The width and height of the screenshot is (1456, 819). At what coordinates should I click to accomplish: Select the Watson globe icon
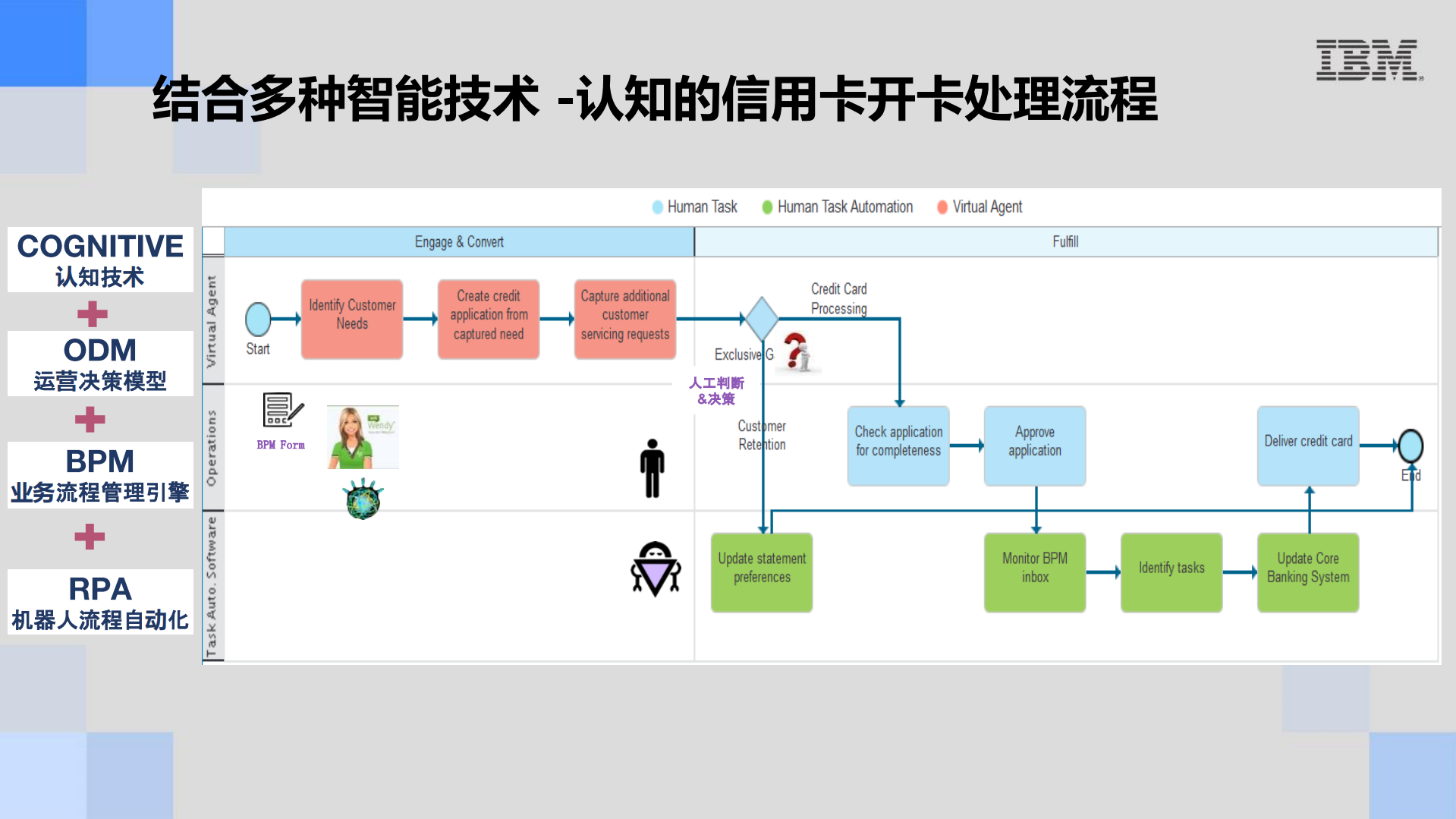point(363,499)
